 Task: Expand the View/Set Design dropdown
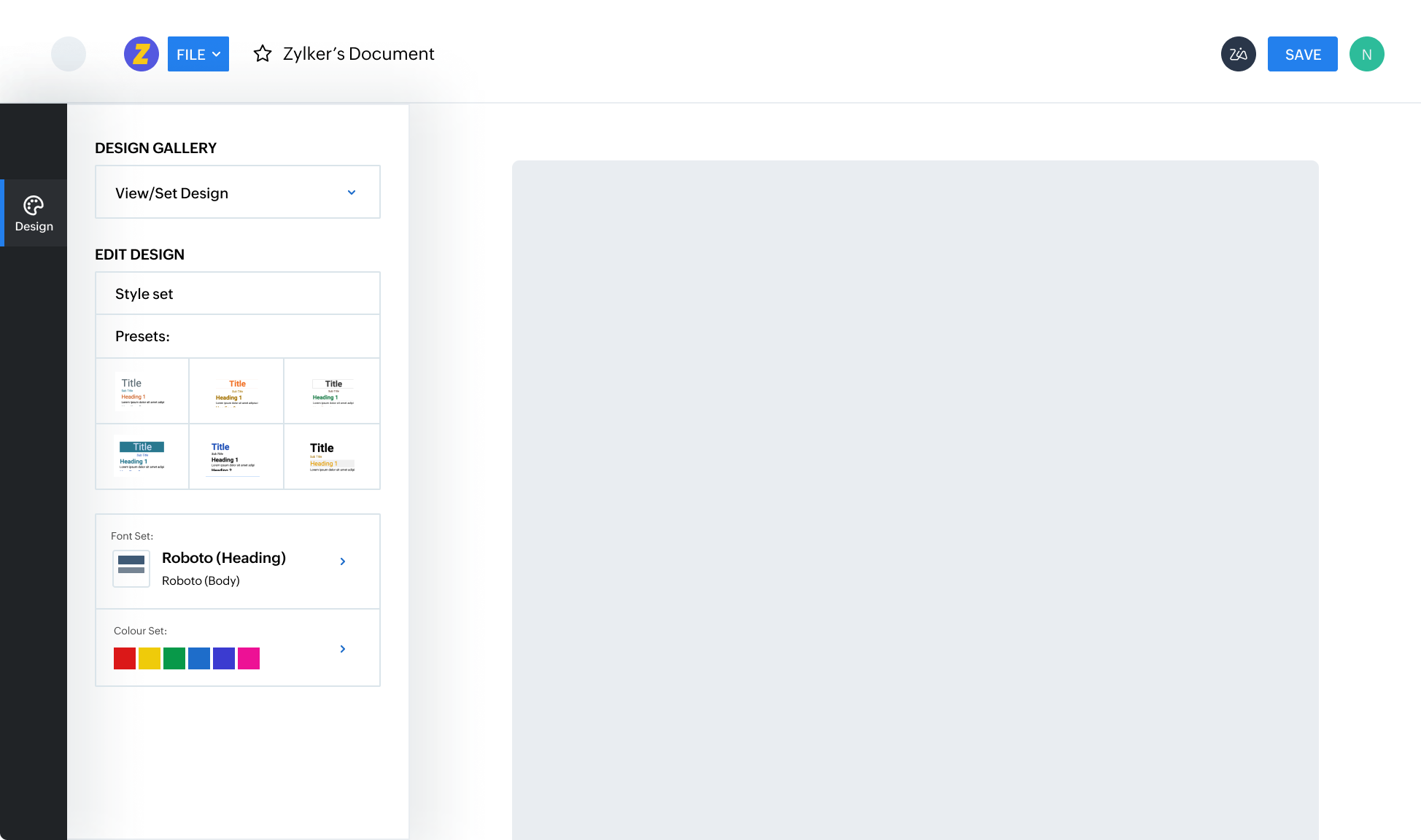click(x=238, y=192)
